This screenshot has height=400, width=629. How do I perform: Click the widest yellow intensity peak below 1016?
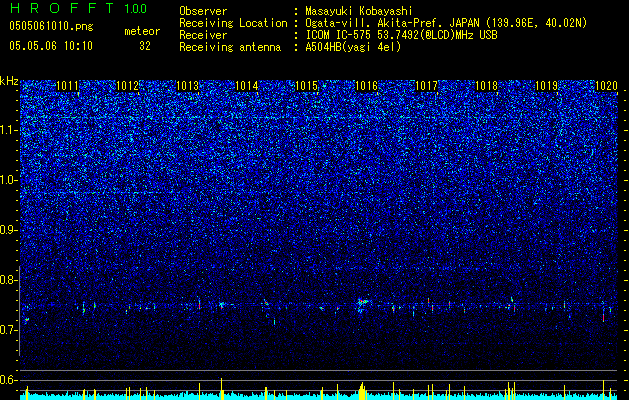362,391
